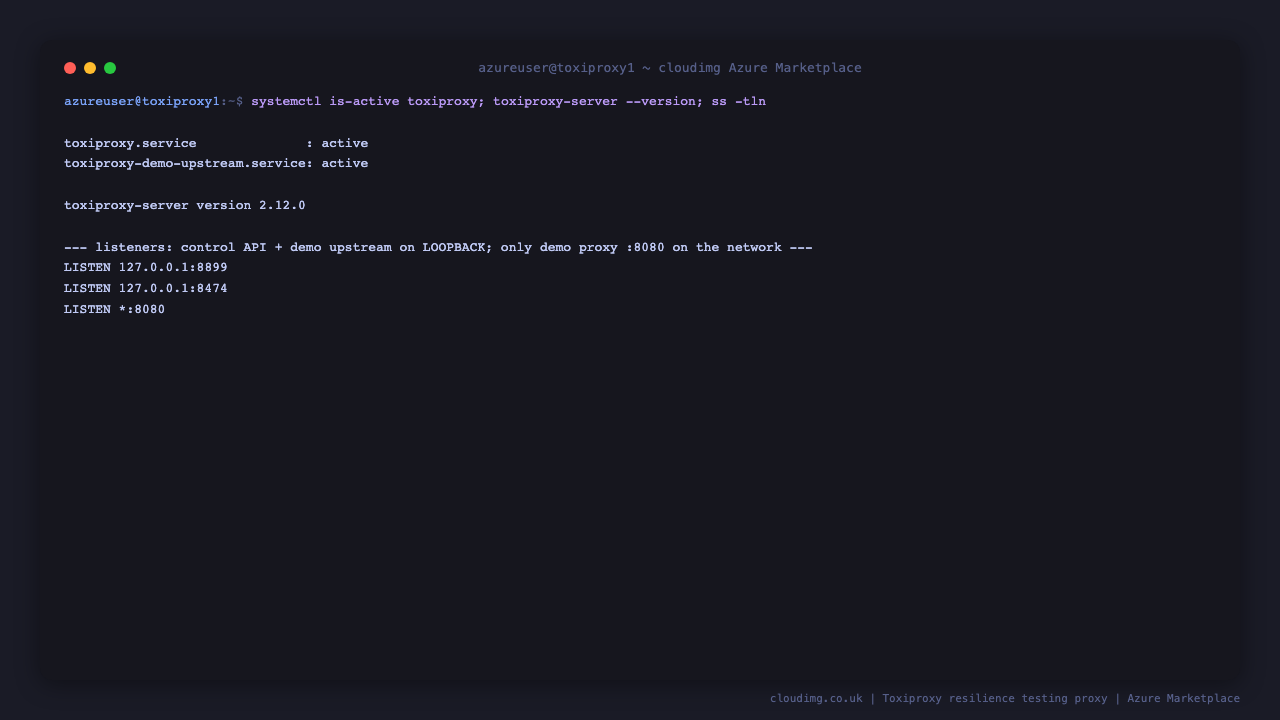
Task: Click the green maximize window dot
Action: coord(110,68)
